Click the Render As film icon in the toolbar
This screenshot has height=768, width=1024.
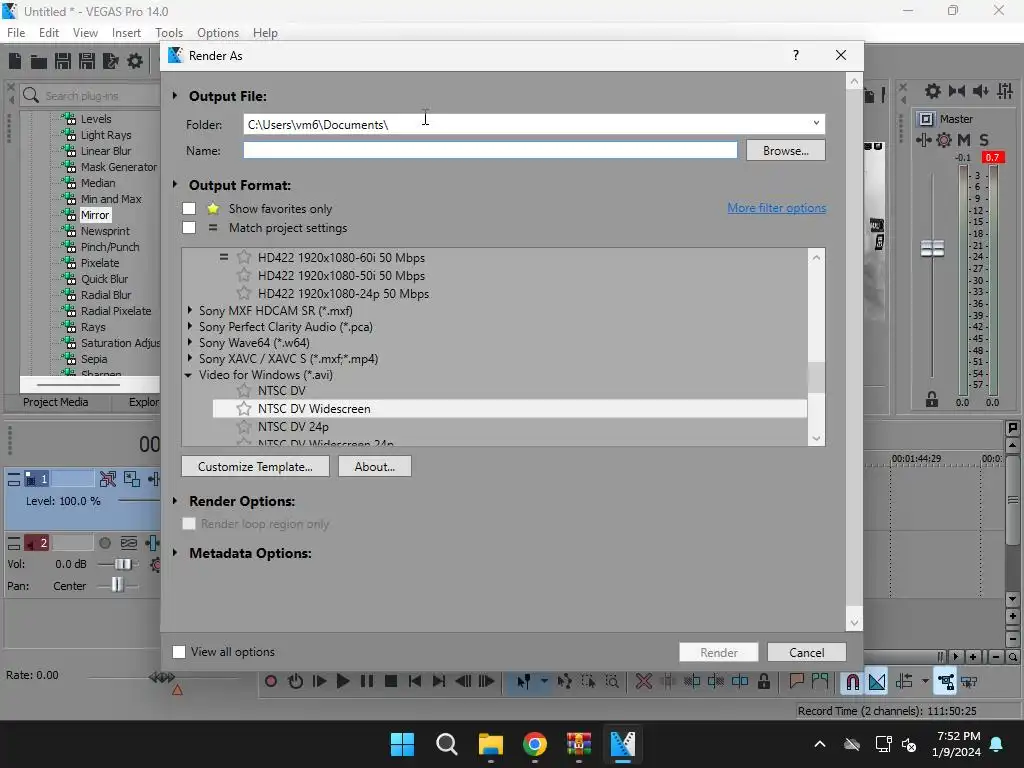(x=111, y=61)
